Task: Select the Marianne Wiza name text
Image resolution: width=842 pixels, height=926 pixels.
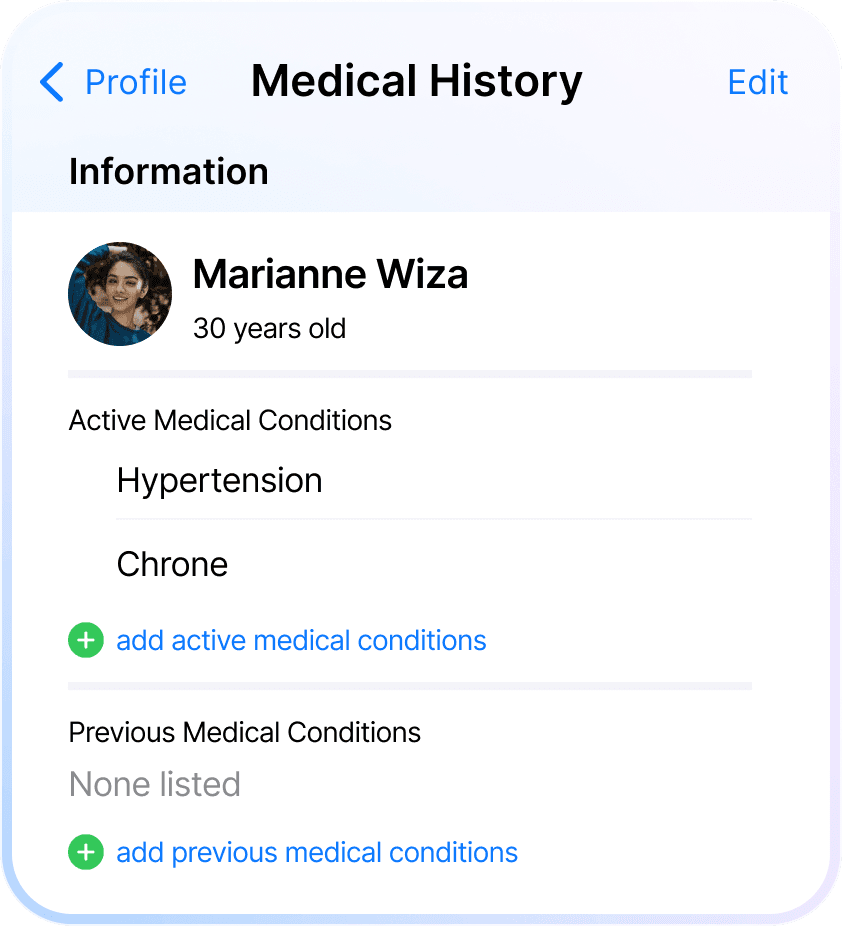Action: coord(330,274)
